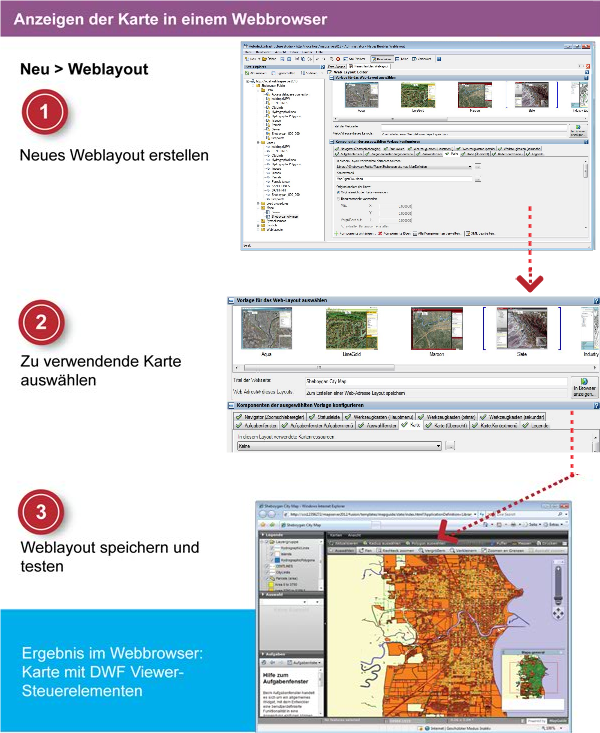Image resolution: width=600 pixels, height=733 pixels.
Task: Open help for the Vorlage section
Action: pos(596,301)
